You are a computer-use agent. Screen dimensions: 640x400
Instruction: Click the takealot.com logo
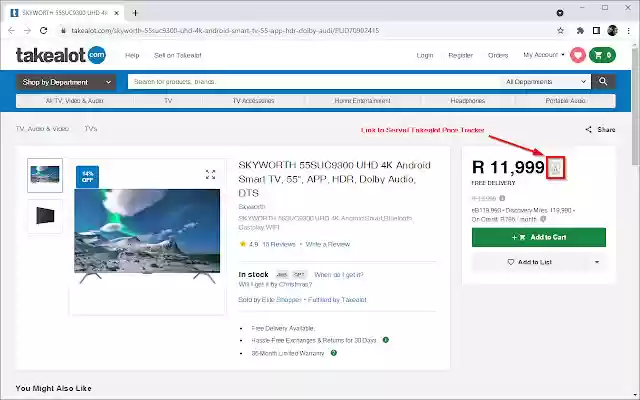(61, 55)
